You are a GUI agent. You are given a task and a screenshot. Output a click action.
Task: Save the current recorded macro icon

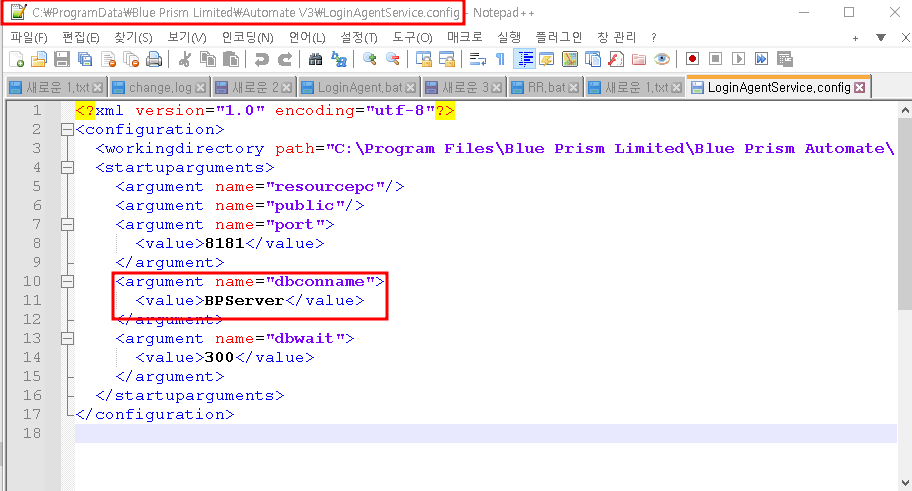[785, 59]
